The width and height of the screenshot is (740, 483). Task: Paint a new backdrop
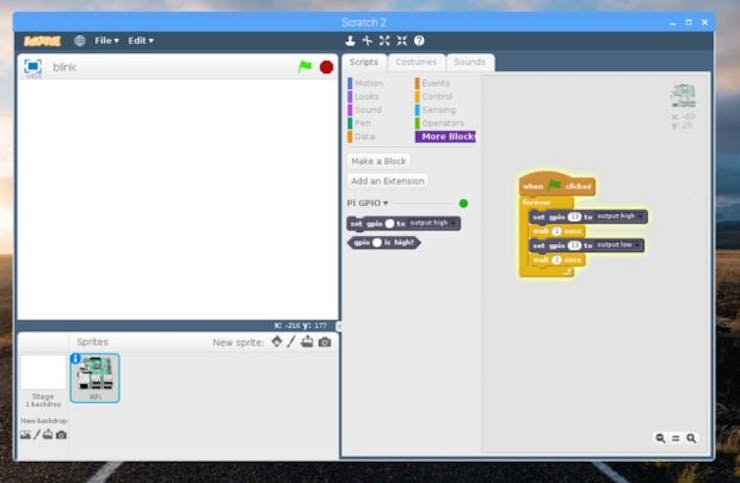pos(37,435)
